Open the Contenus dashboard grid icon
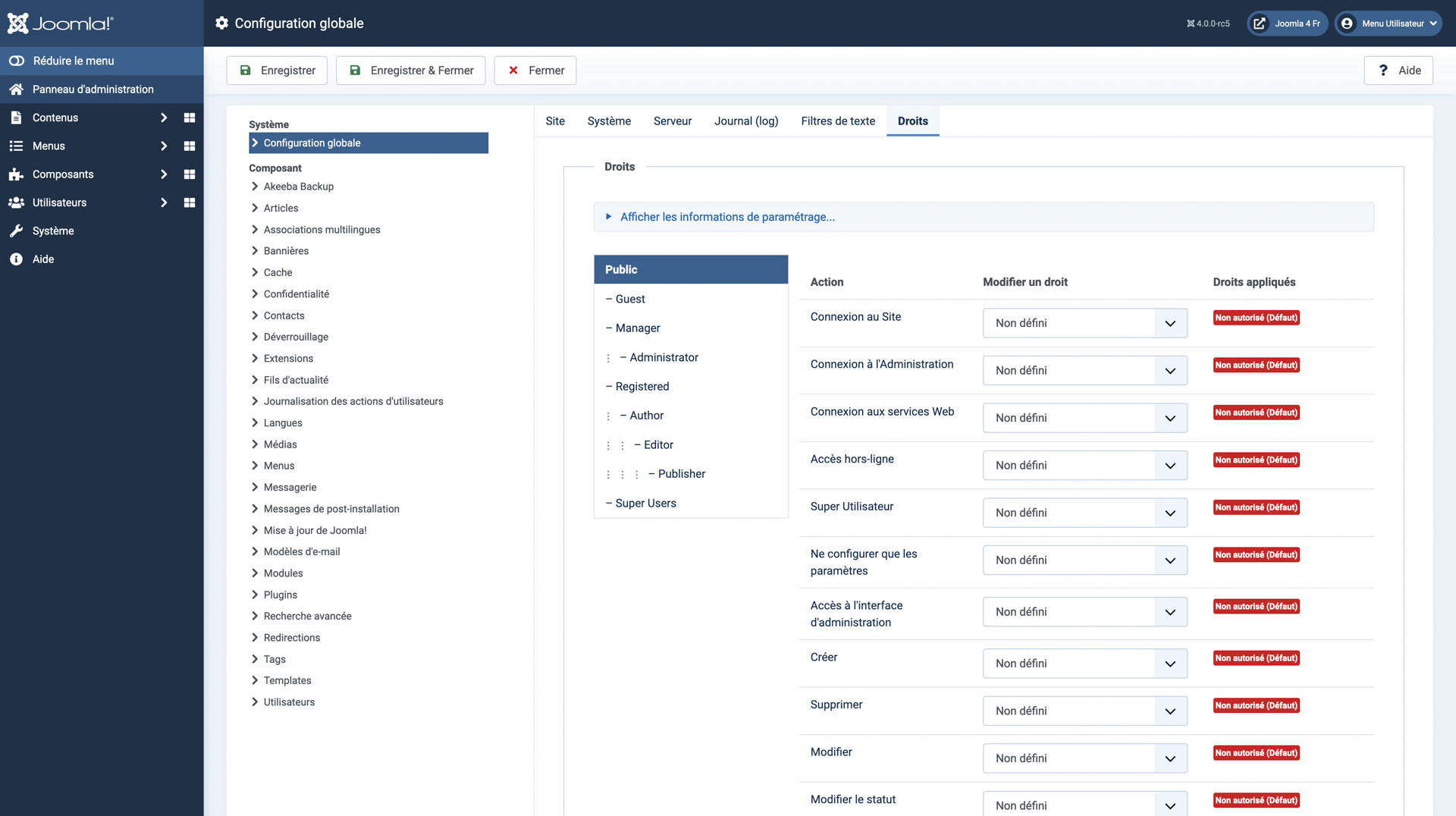 (x=190, y=118)
